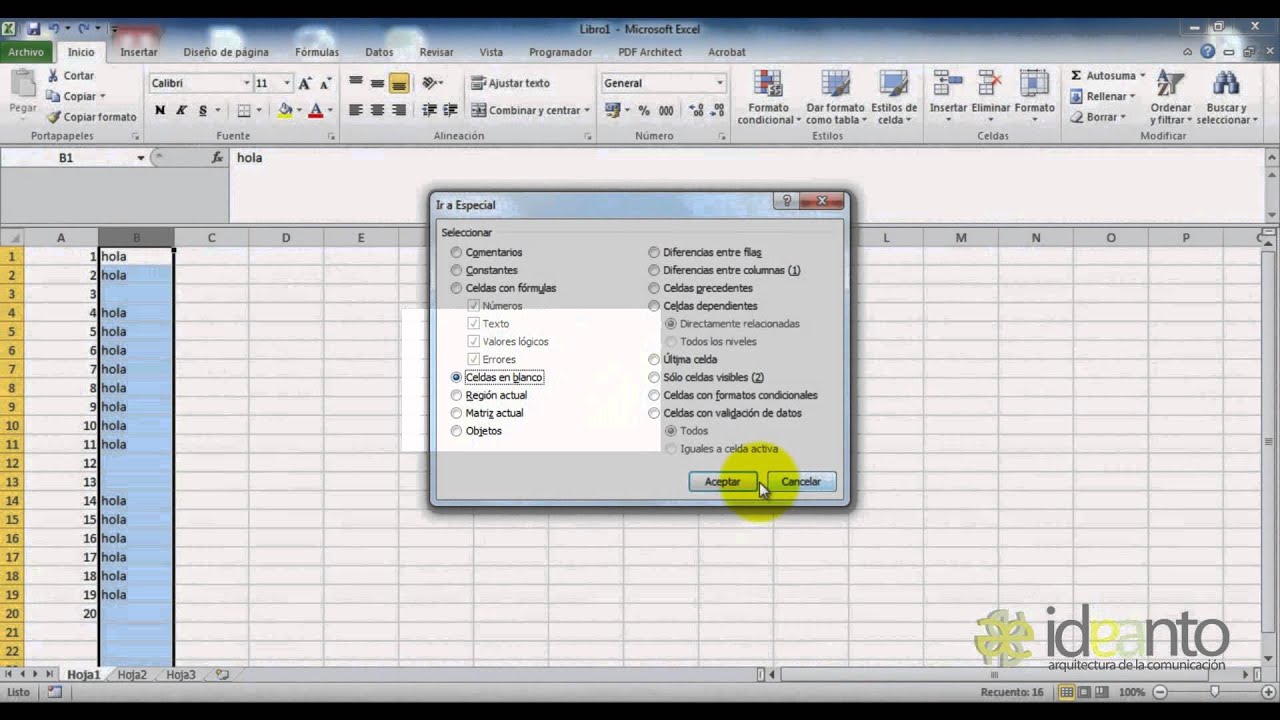Switch to the Hoja2 sheet tab
Screen dimensions: 1280x720
pyautogui.click(x=132, y=675)
